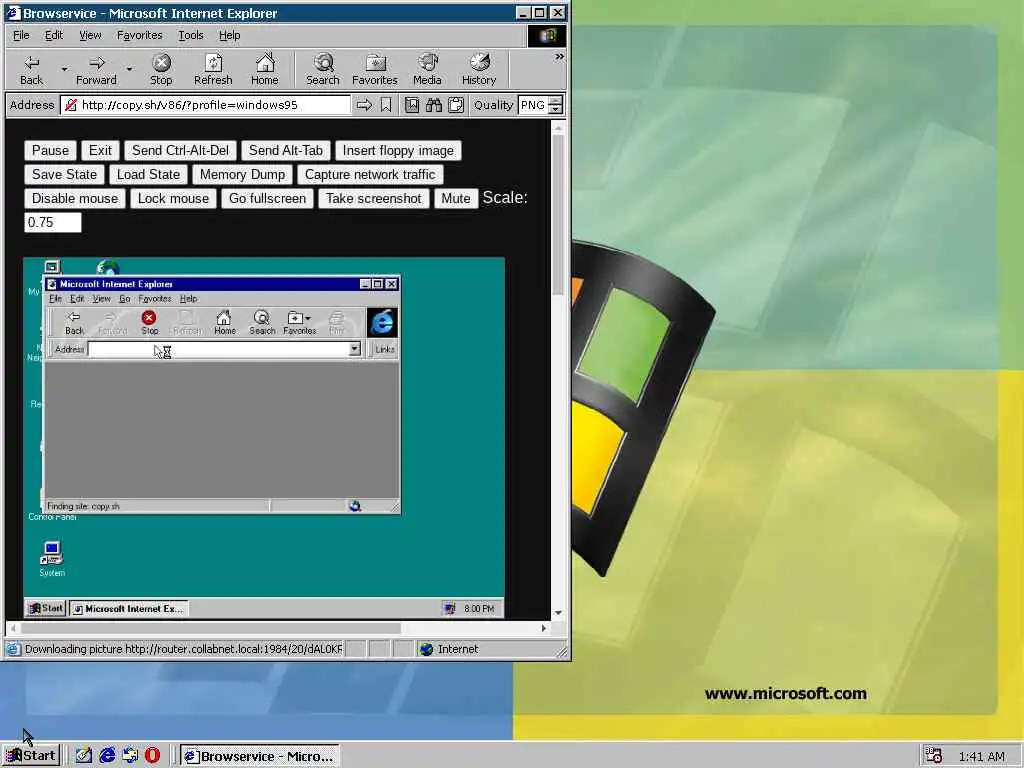This screenshot has height=768, width=1024.
Task: Click Send Alt-Tab button
Action: pyautogui.click(x=285, y=151)
